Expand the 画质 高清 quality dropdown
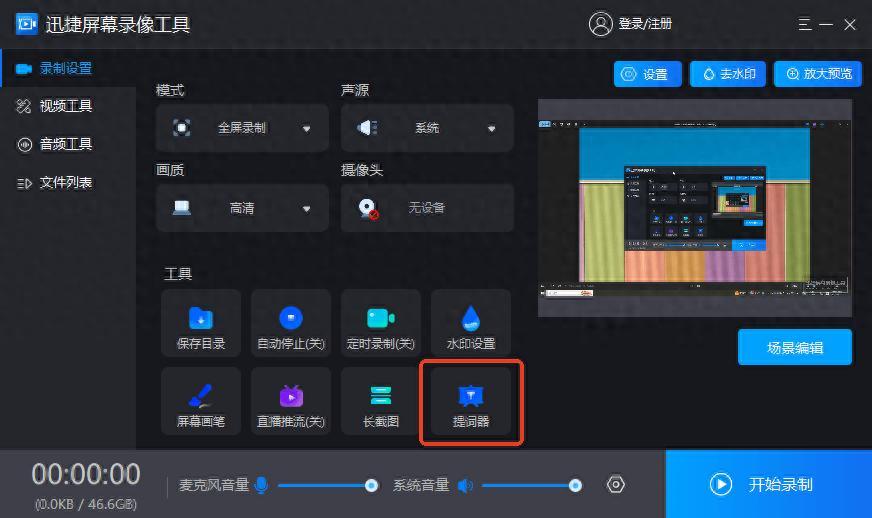This screenshot has height=518, width=872. click(x=242, y=208)
